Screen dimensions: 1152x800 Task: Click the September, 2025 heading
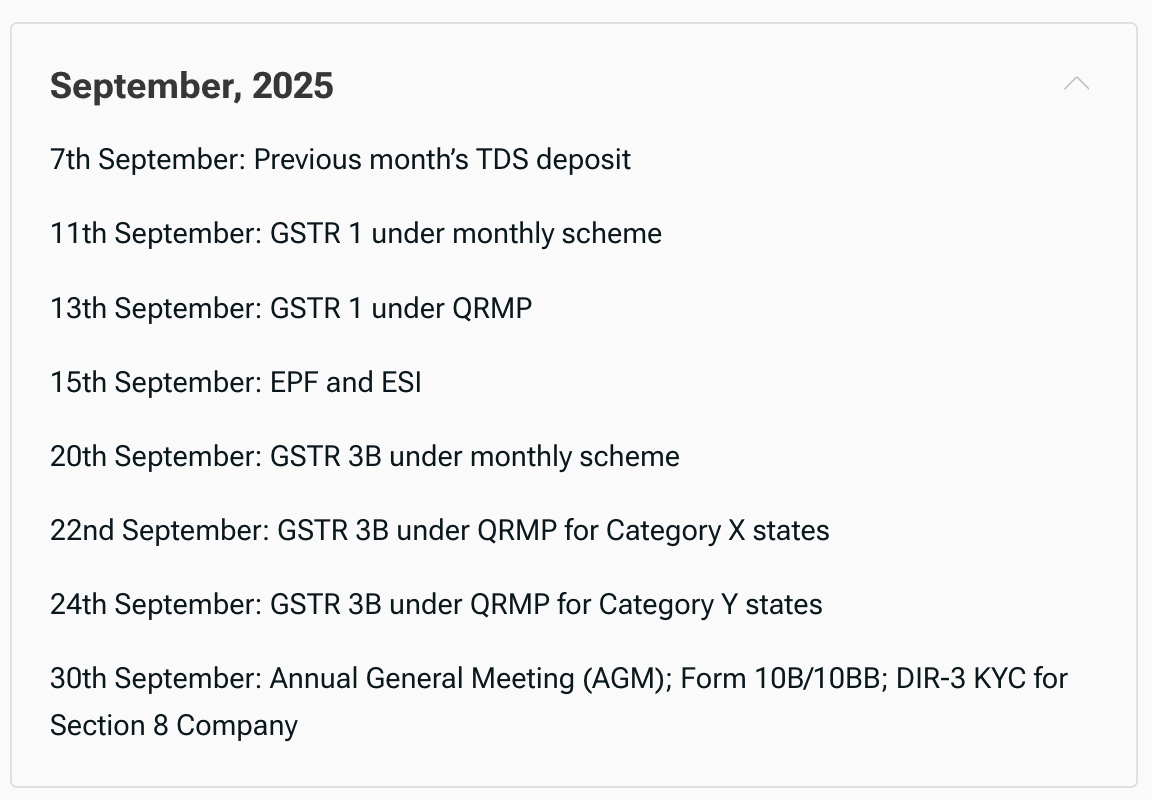point(192,86)
